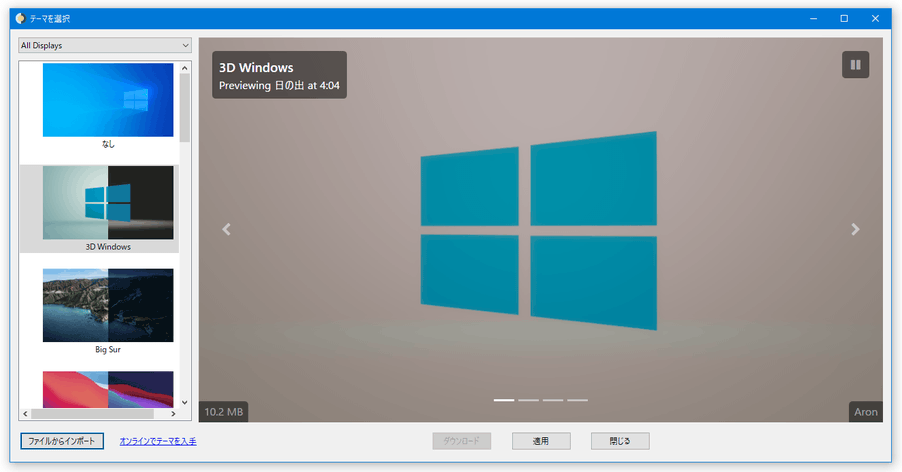Click the theme list scroll up arrow
The width and height of the screenshot is (902, 472).
coord(185,68)
